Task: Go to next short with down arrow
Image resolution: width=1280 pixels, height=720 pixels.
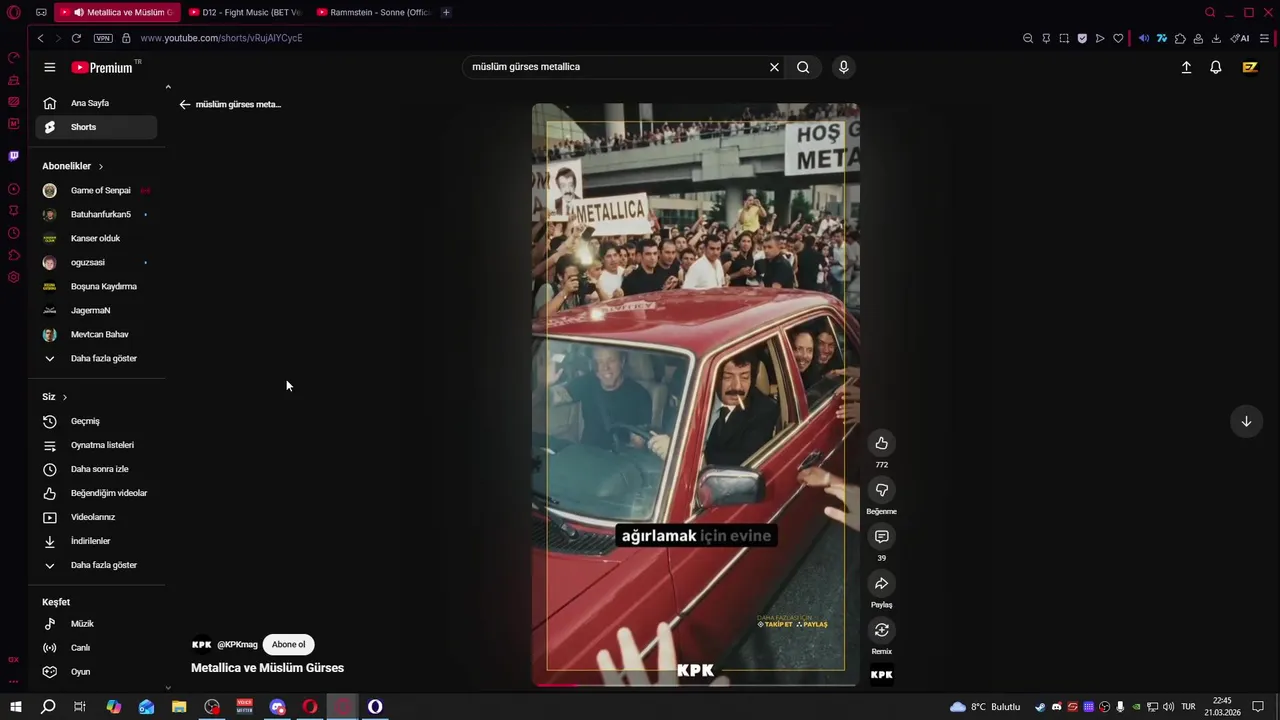Action: 1246,421
